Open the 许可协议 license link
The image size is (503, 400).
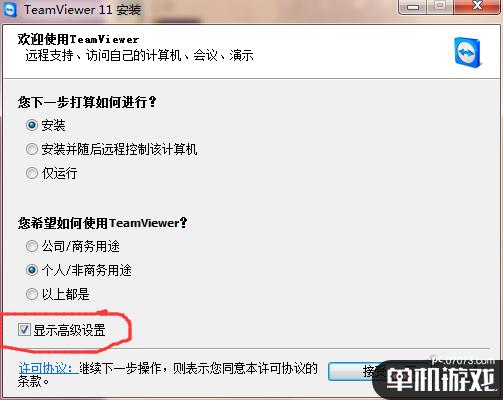click(x=47, y=368)
